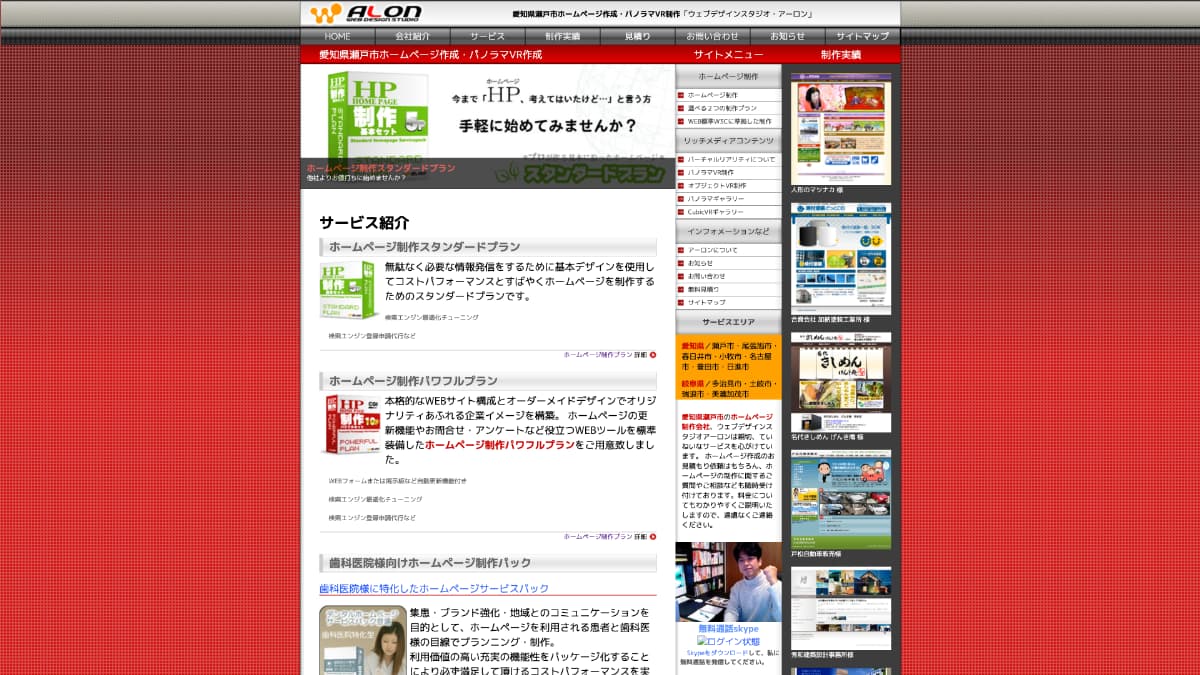Click the ALON Web Design Studio logo
Screen dimensions: 1200x675
coord(365,13)
